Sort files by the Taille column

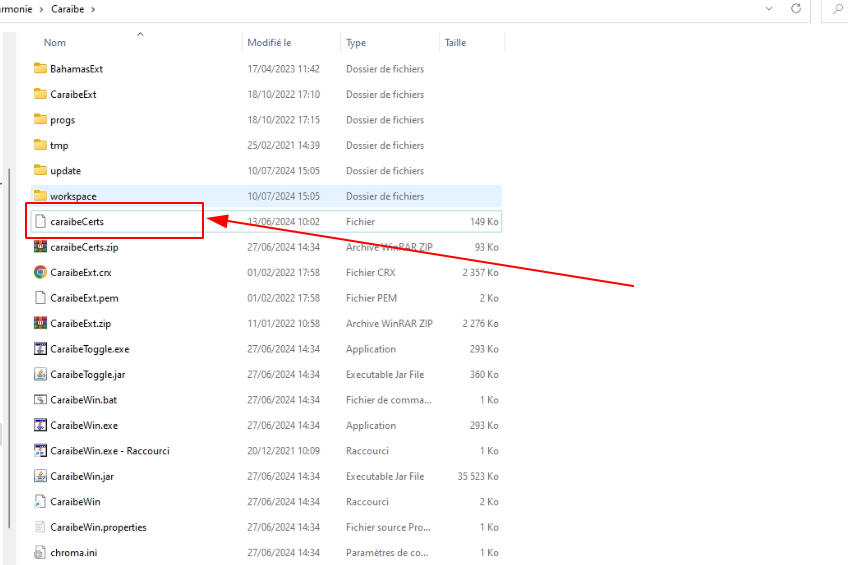(x=455, y=42)
